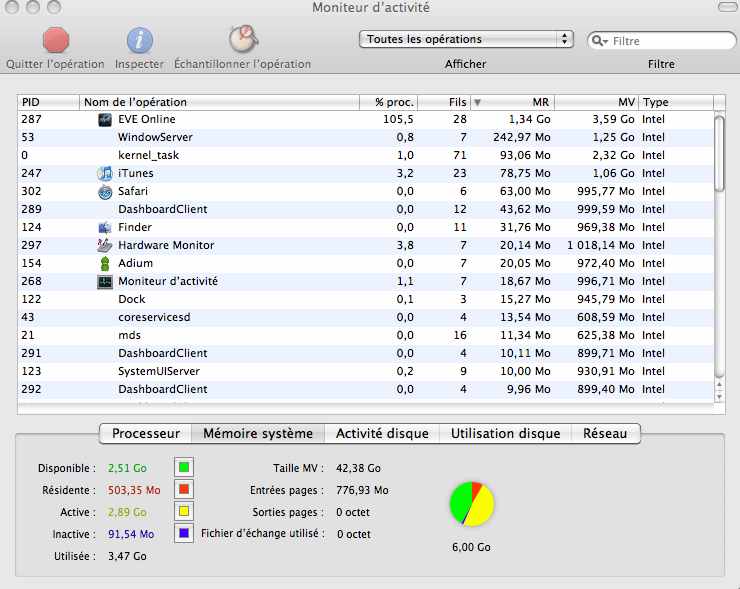Click the Hardware Monitor app icon
Screen dimensions: 740x589
click(x=105, y=245)
